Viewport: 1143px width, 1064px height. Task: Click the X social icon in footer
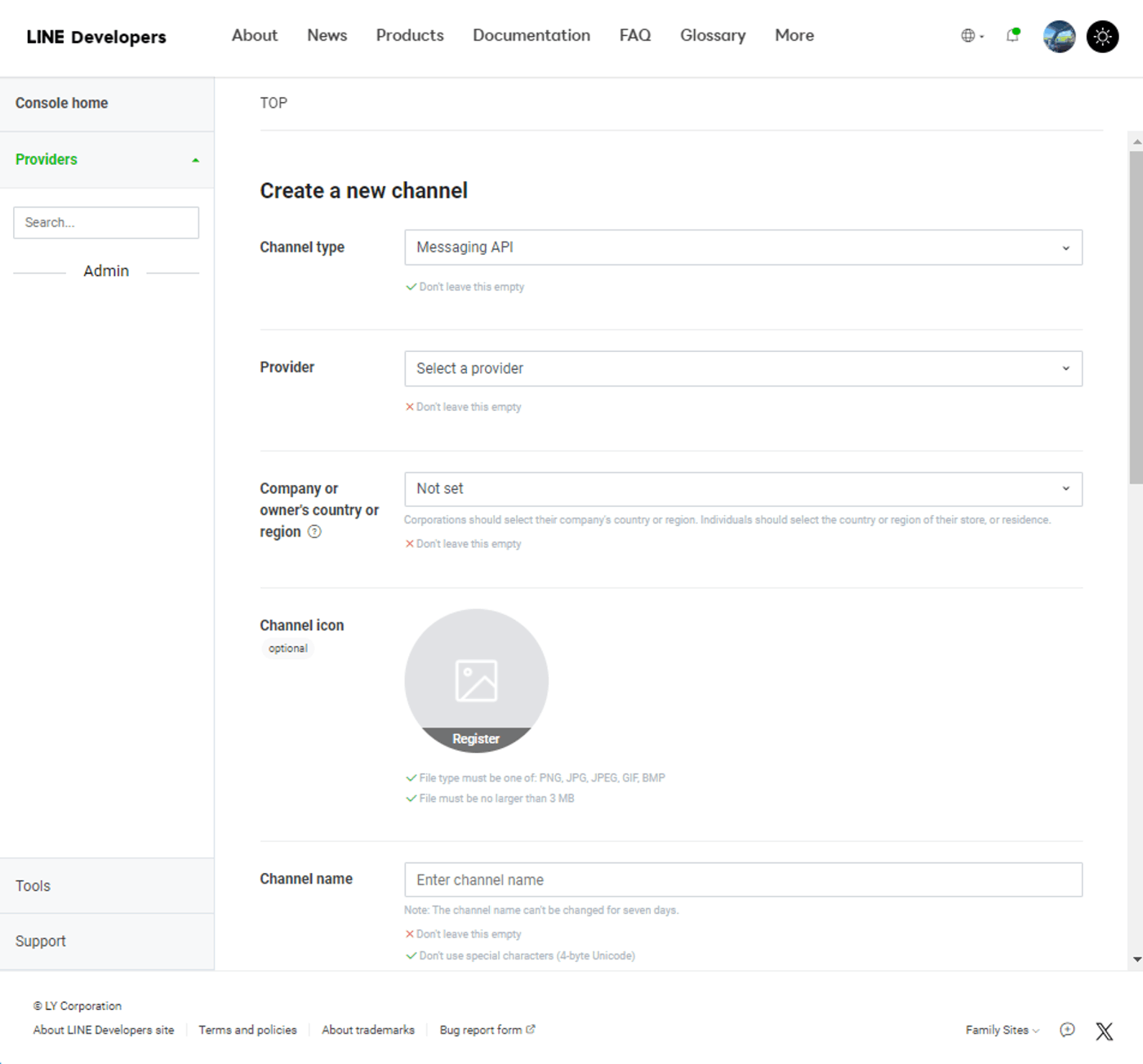[1104, 1031]
